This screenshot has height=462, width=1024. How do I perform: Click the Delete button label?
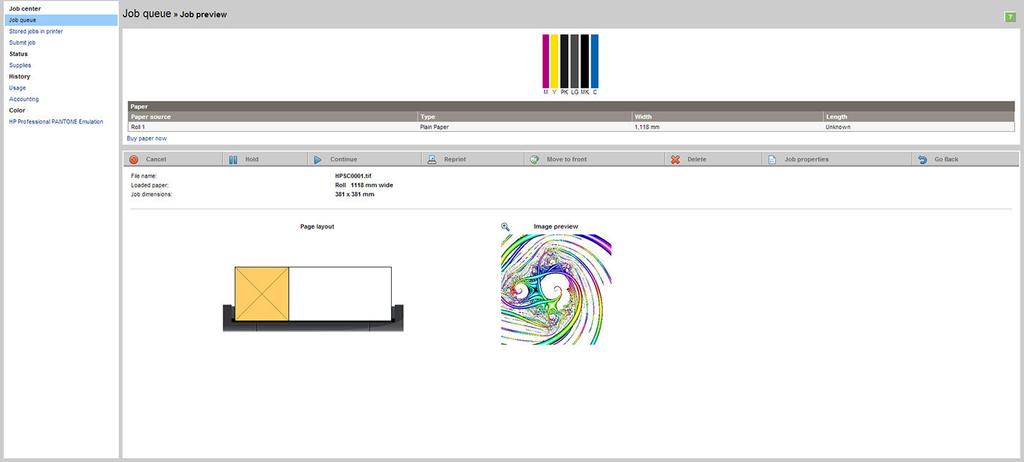pos(697,159)
